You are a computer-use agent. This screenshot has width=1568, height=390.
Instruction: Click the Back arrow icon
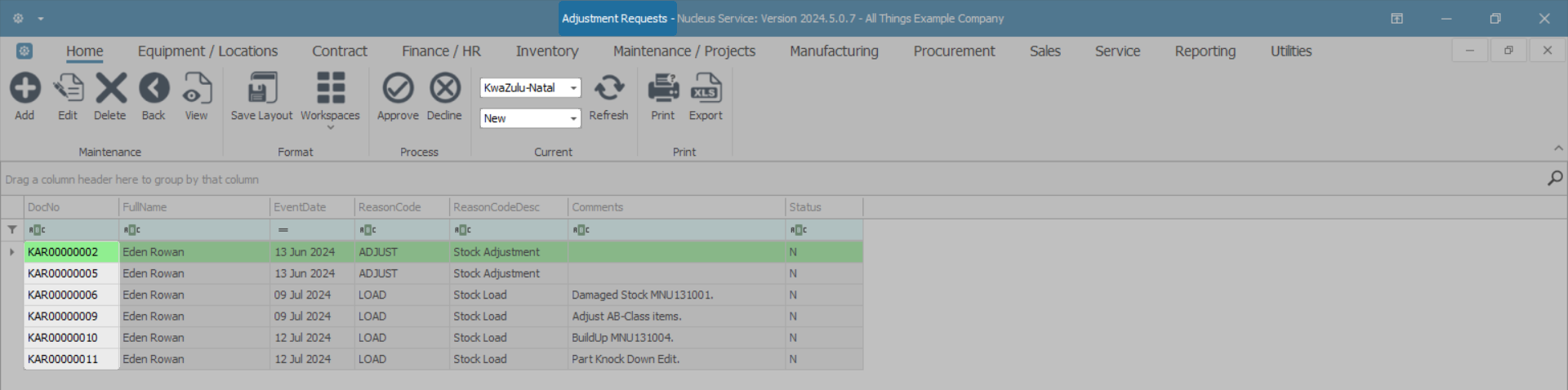(x=154, y=89)
